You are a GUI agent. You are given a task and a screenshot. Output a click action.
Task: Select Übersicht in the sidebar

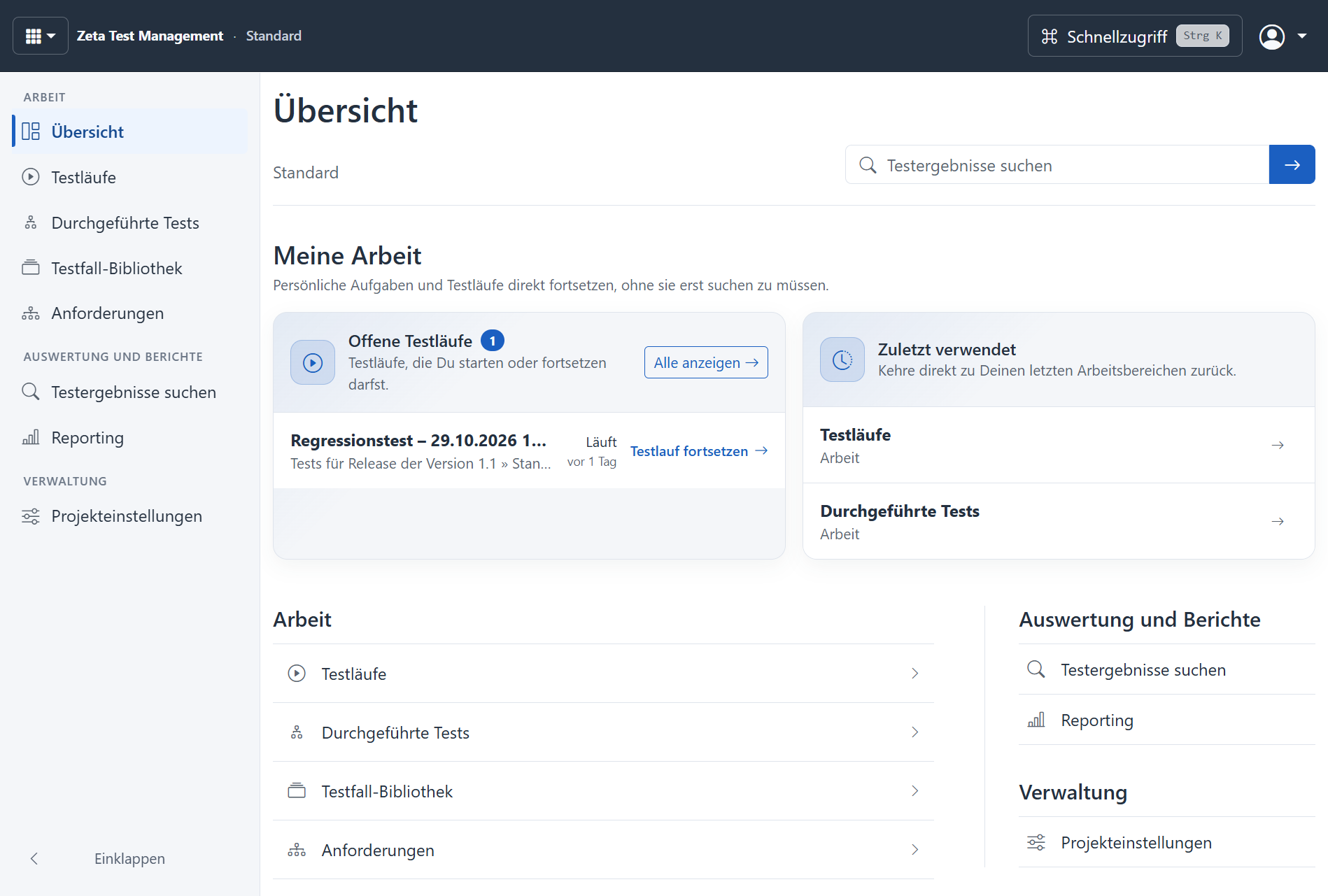[x=130, y=131]
